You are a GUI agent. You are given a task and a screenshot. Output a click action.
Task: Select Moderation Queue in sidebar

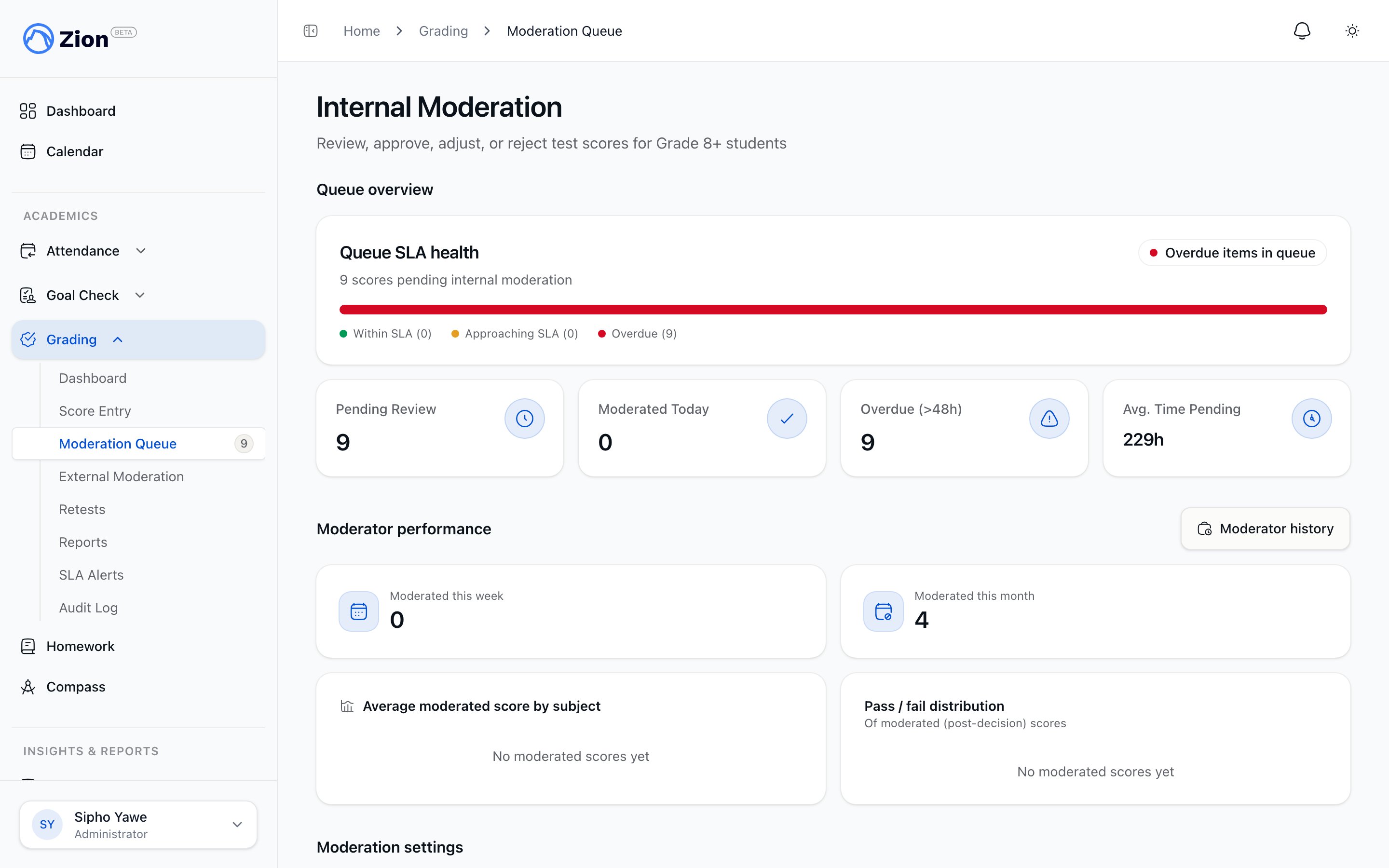(x=138, y=444)
